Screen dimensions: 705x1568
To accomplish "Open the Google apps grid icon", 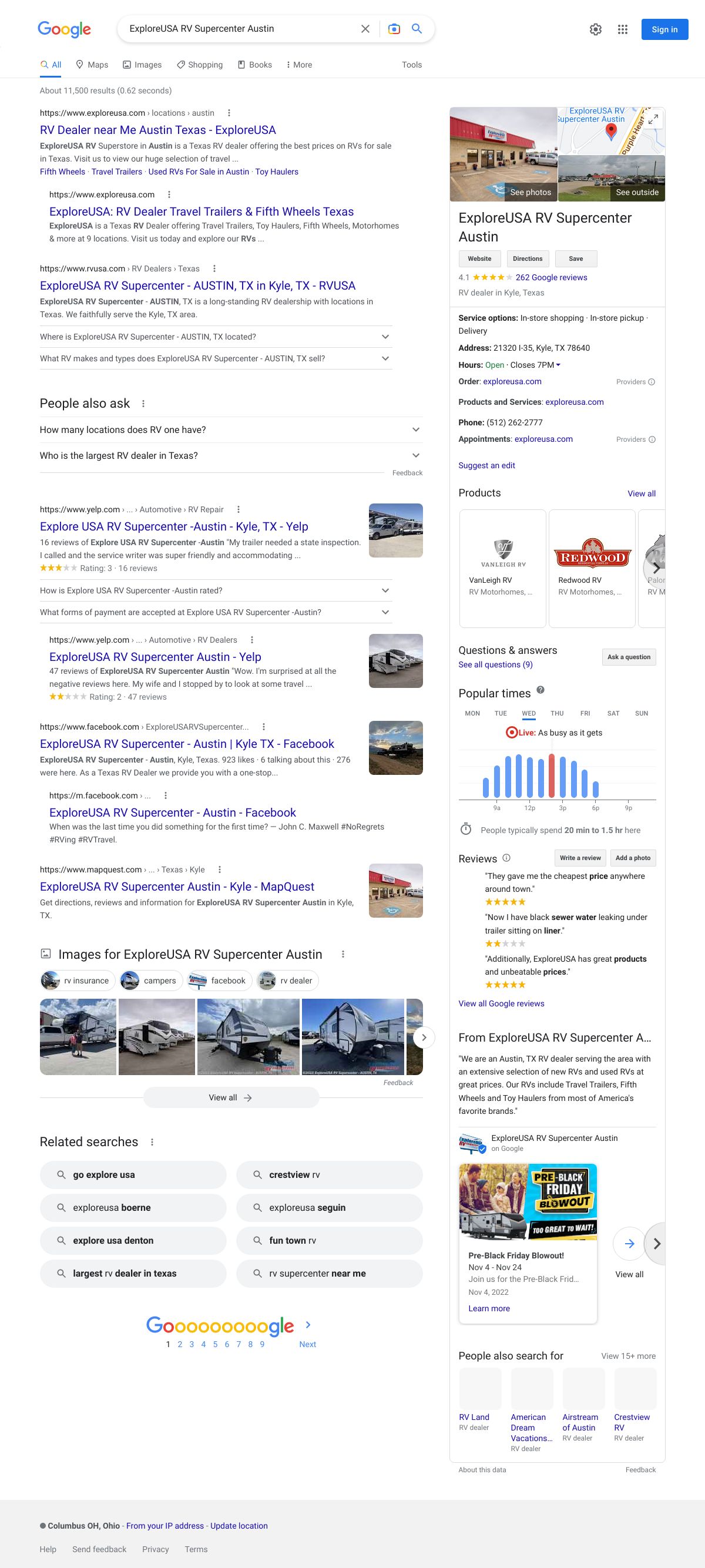I will coord(622,29).
